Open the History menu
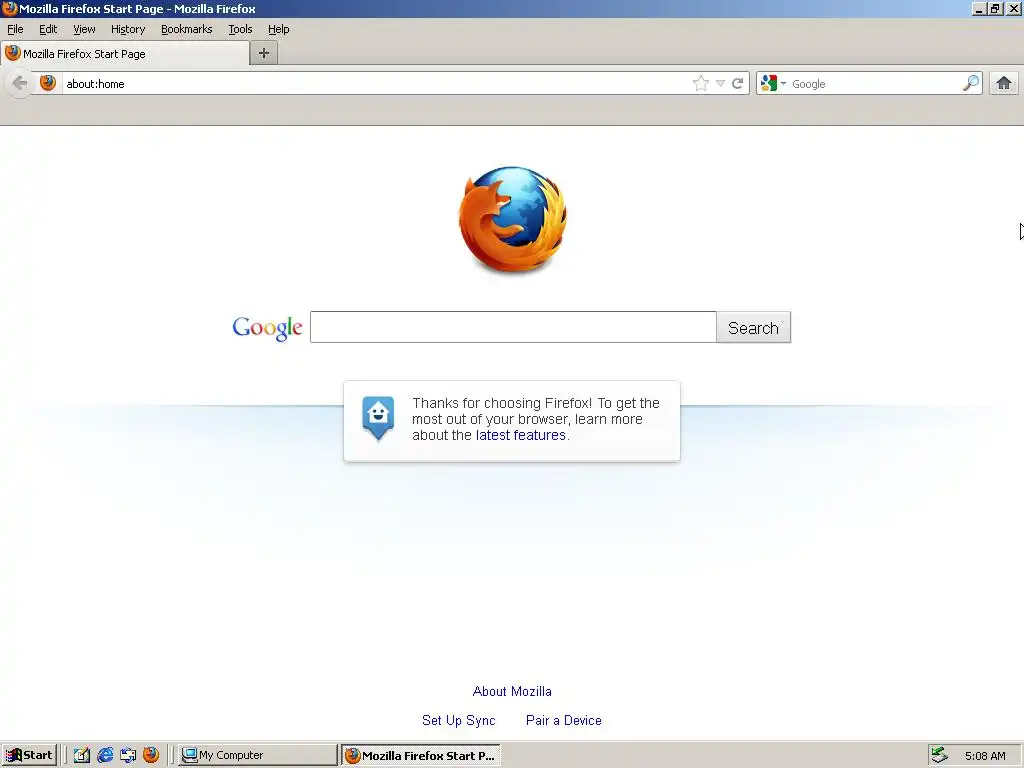 (x=128, y=29)
